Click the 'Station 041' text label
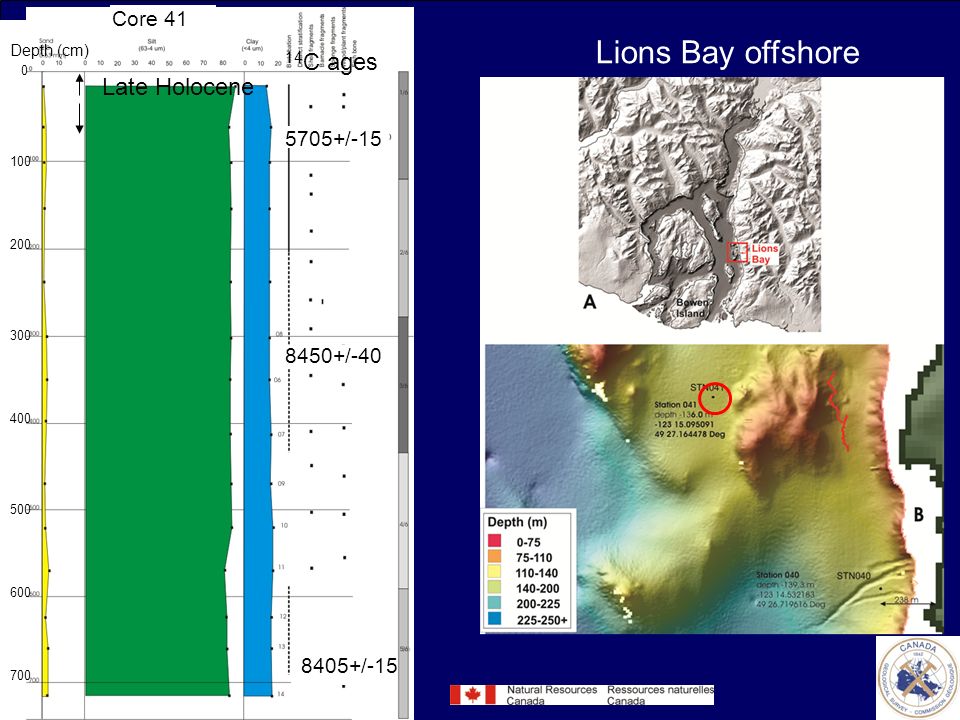The width and height of the screenshot is (960, 720). pos(675,405)
